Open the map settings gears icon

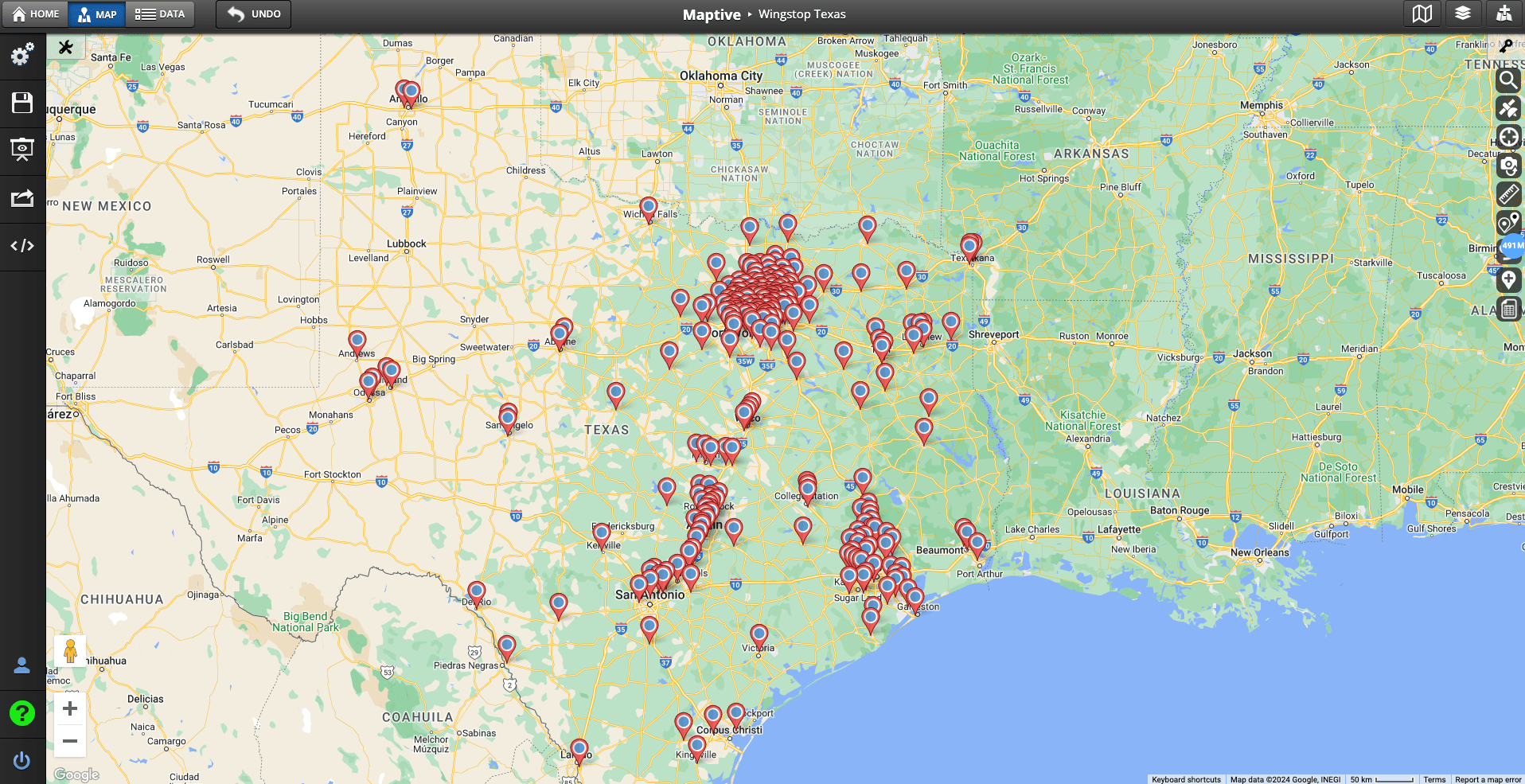22,54
